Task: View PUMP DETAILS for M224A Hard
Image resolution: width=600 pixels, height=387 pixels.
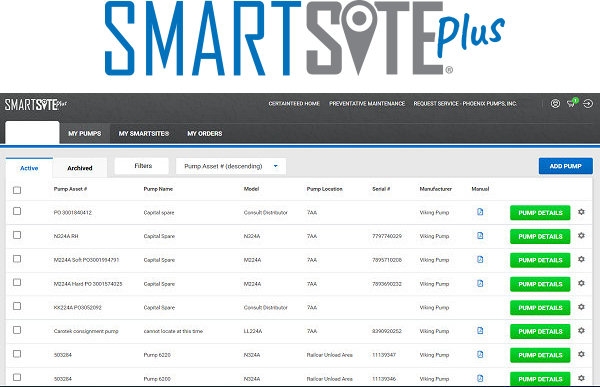Action: pyautogui.click(x=540, y=284)
